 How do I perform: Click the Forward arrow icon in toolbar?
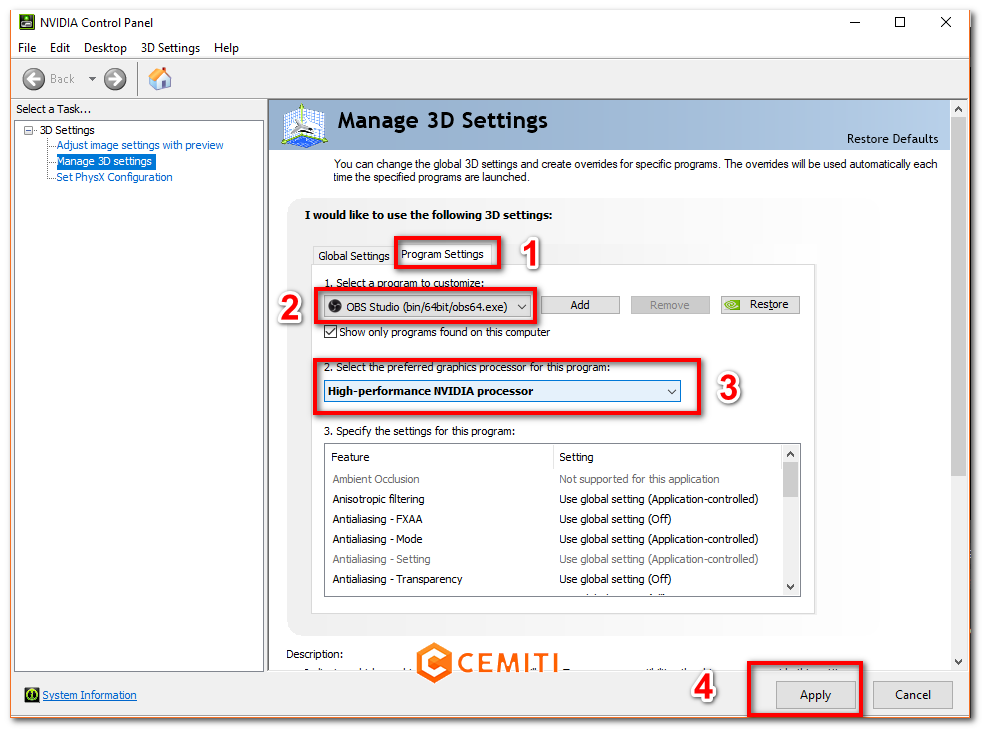(x=115, y=79)
